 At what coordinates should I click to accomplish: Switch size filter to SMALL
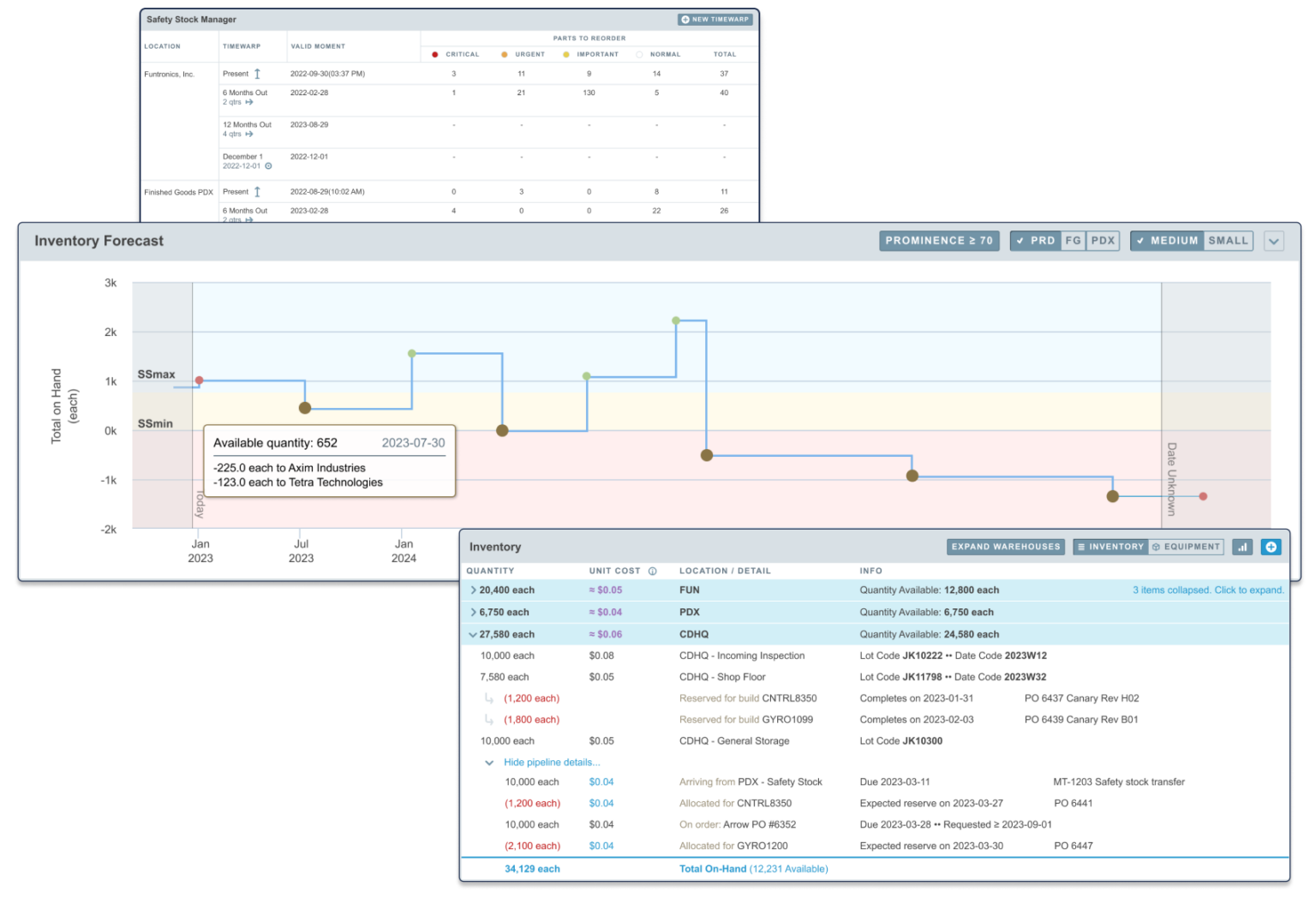(1229, 241)
